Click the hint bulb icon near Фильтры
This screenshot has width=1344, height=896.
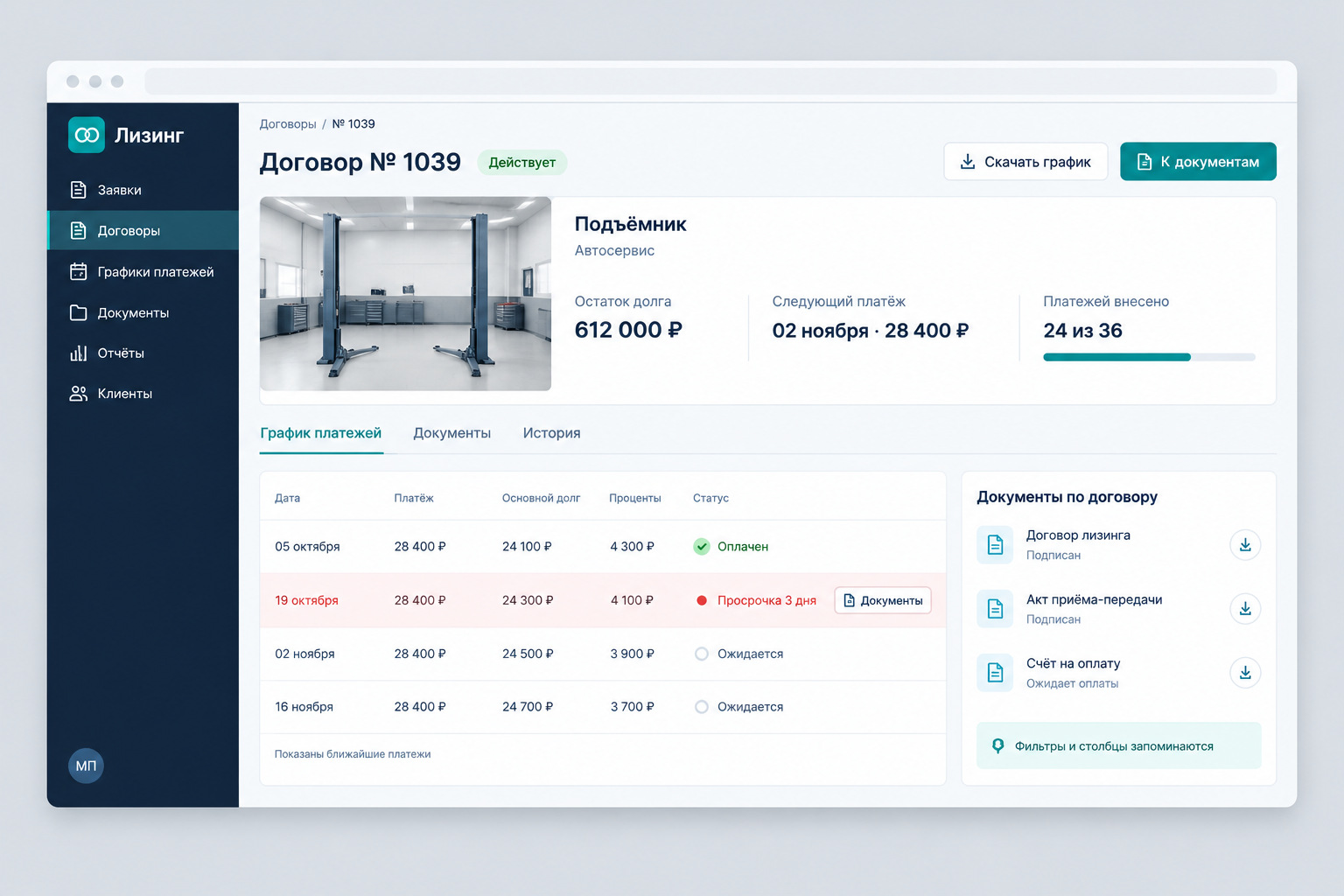(997, 746)
